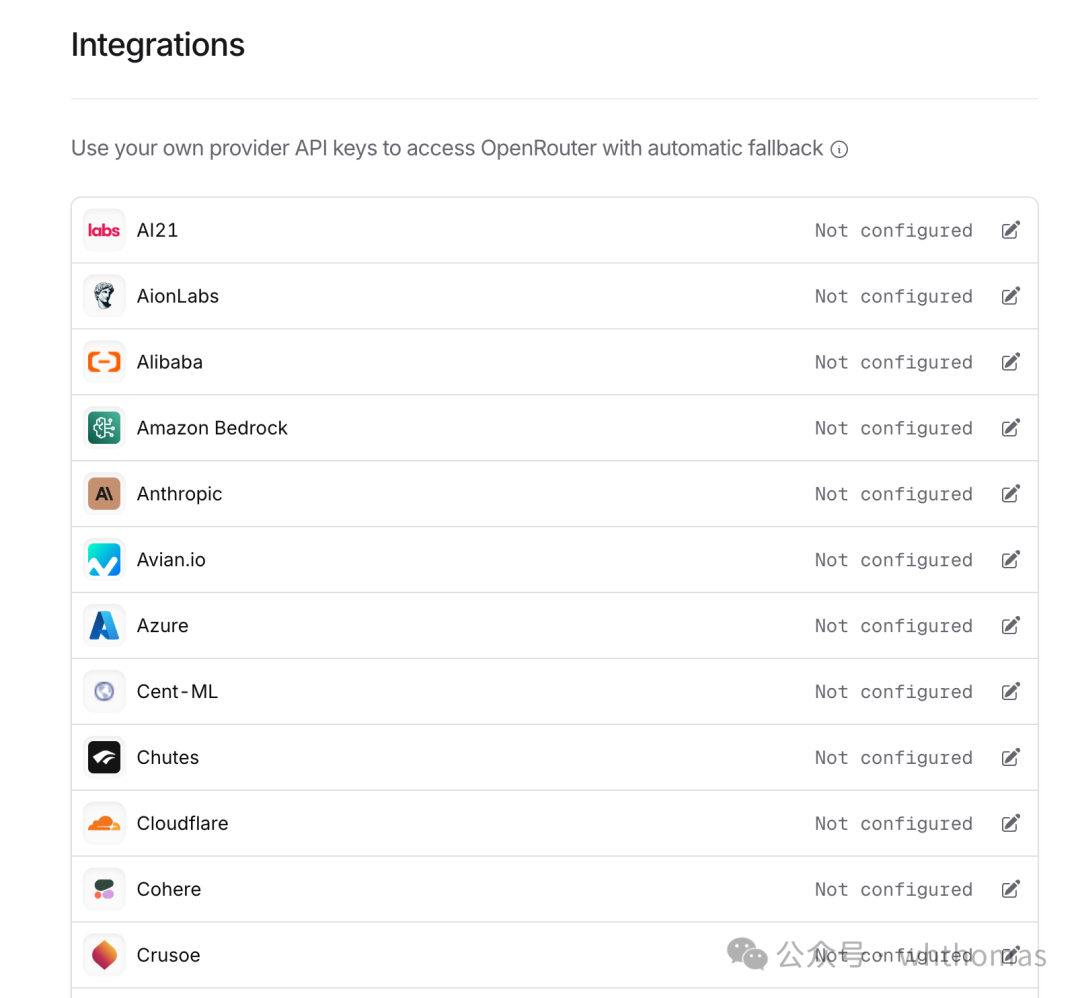Click Not configured next to Cohere
Screen dimensions: 1080x998
pos(893,889)
